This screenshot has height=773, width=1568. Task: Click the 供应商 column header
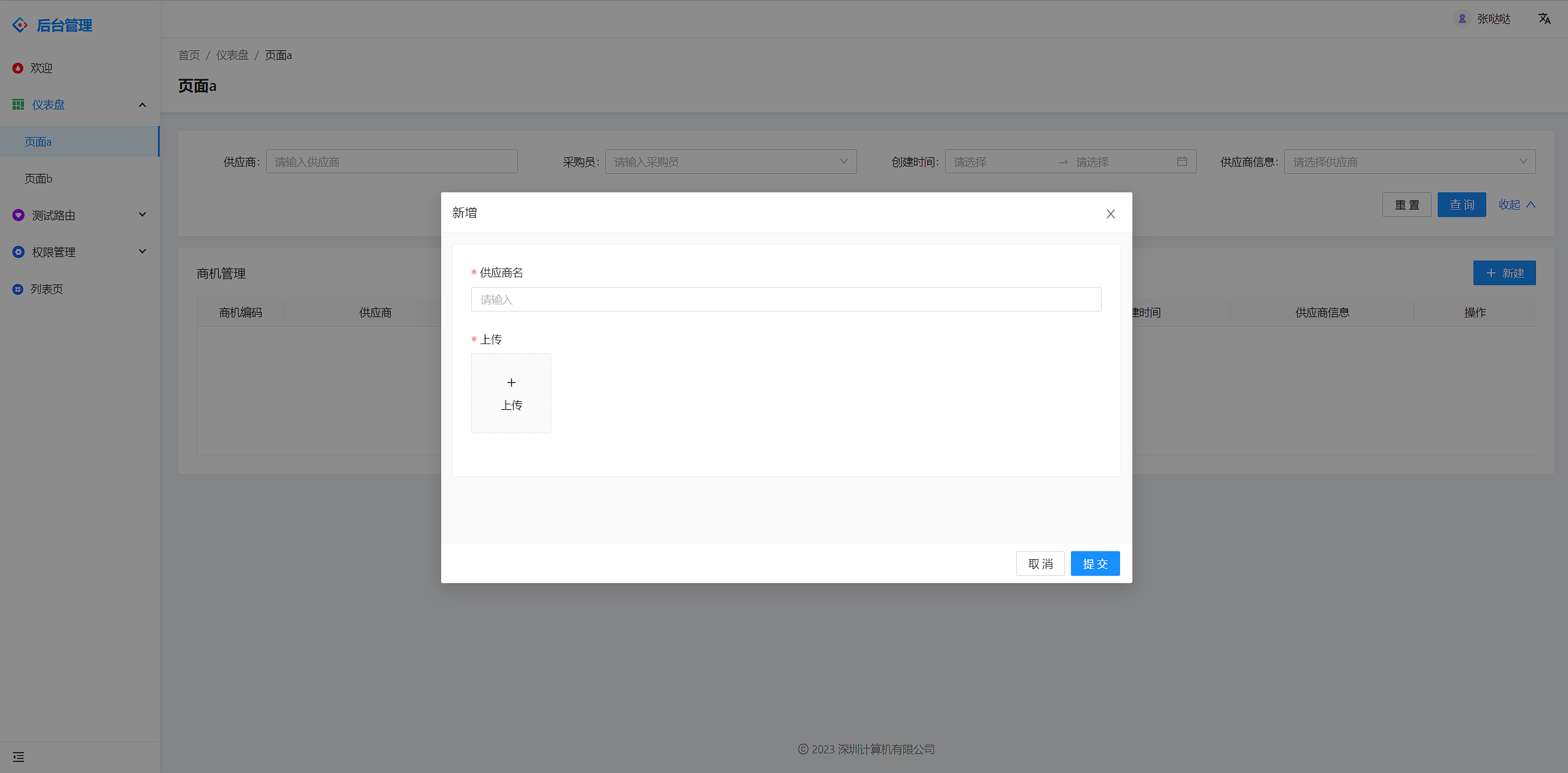(375, 312)
